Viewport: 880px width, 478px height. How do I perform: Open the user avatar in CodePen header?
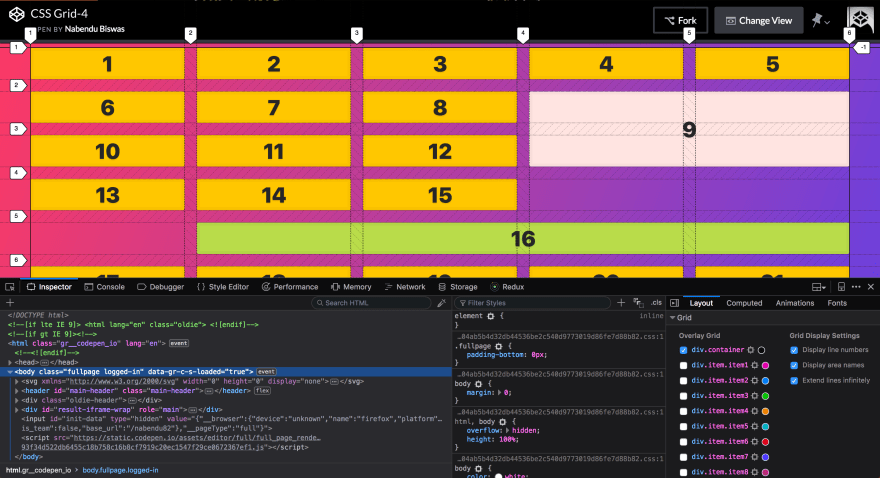860,19
